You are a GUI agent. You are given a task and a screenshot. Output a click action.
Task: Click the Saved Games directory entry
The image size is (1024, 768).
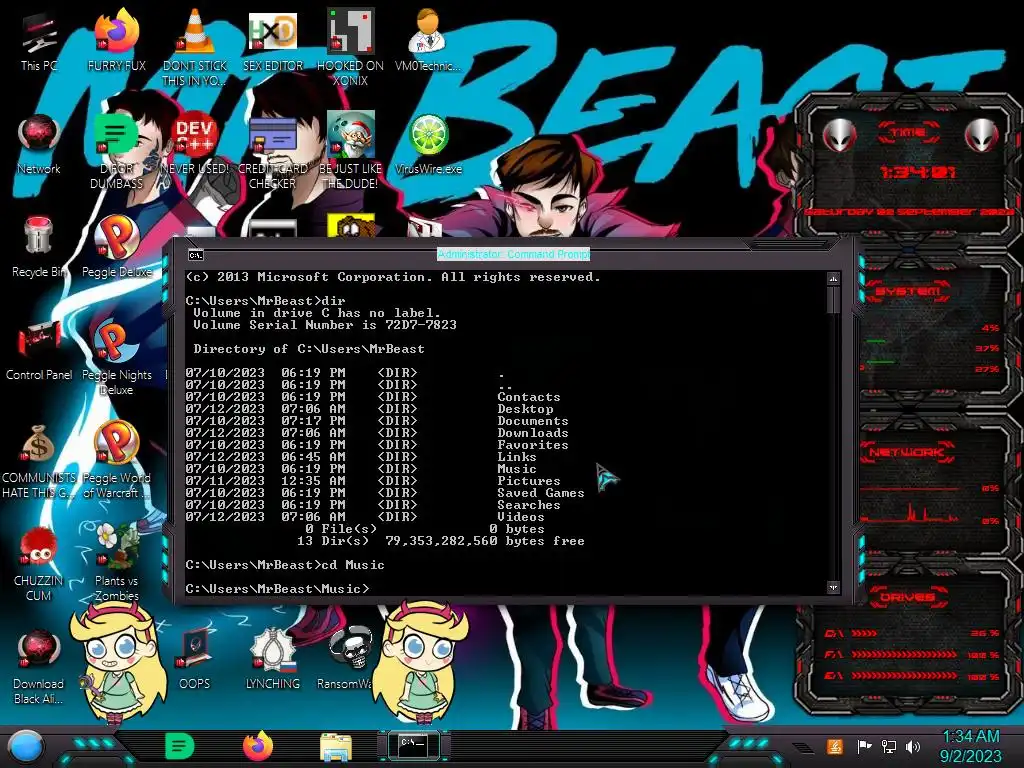(x=540, y=492)
